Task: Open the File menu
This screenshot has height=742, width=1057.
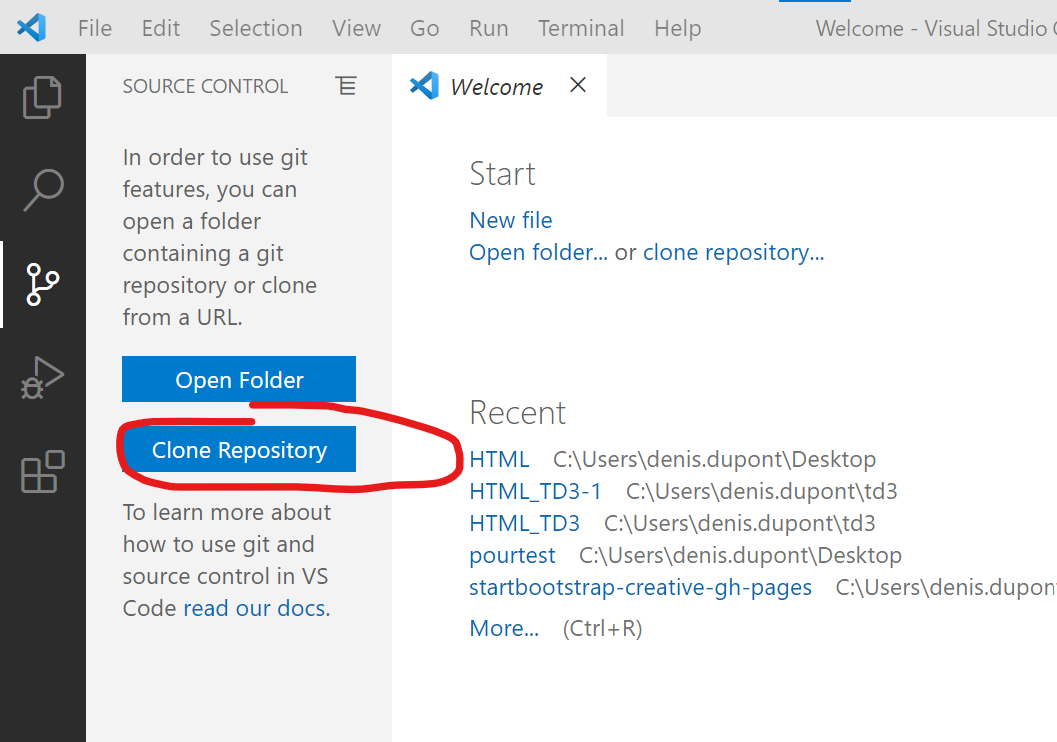Action: click(94, 28)
